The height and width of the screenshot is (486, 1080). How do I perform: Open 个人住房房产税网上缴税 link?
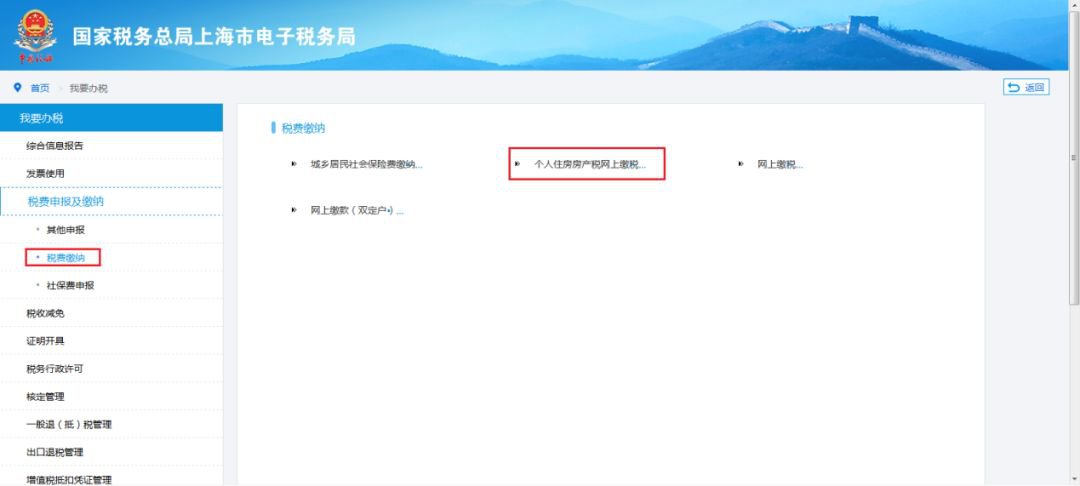(589, 164)
